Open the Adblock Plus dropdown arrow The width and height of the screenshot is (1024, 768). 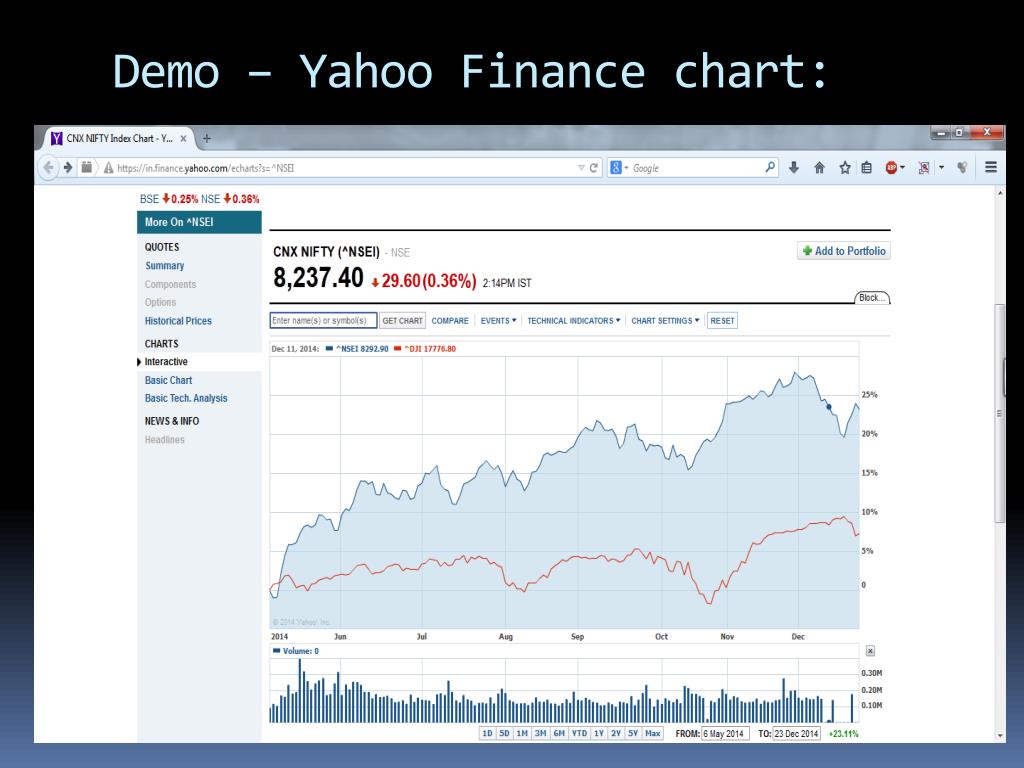(x=903, y=168)
